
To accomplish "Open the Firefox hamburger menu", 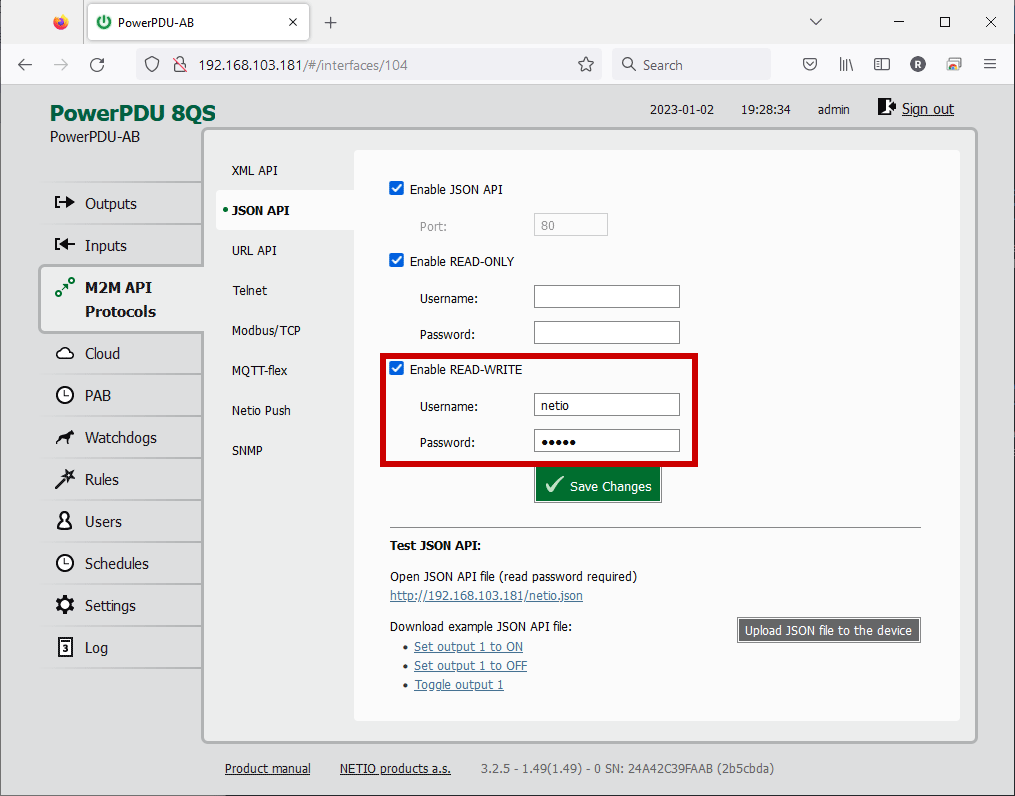I will click(990, 65).
